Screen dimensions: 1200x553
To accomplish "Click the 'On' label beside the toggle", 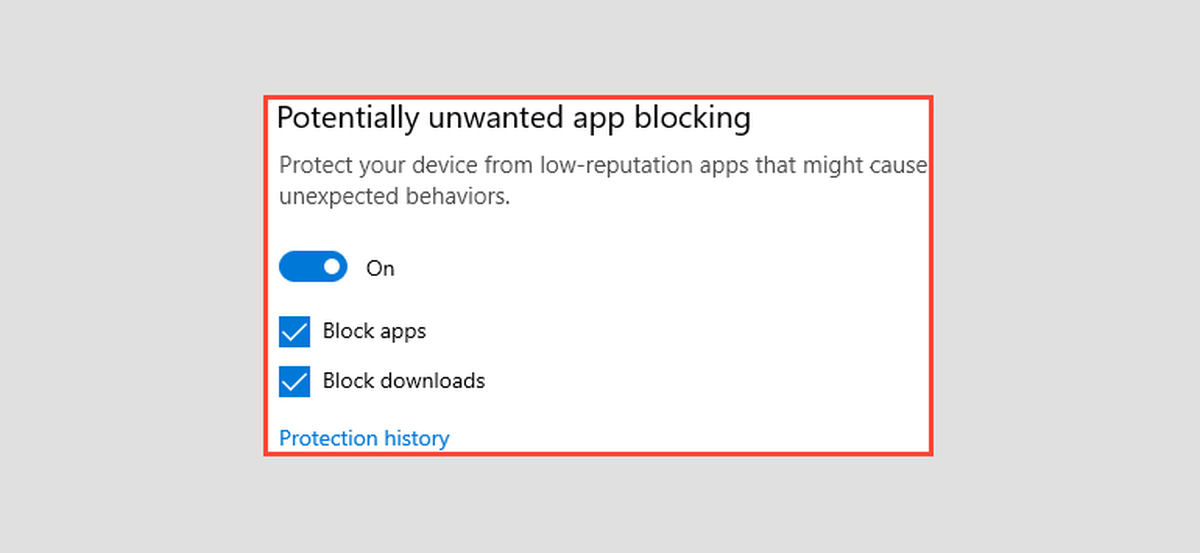I will coord(380,268).
